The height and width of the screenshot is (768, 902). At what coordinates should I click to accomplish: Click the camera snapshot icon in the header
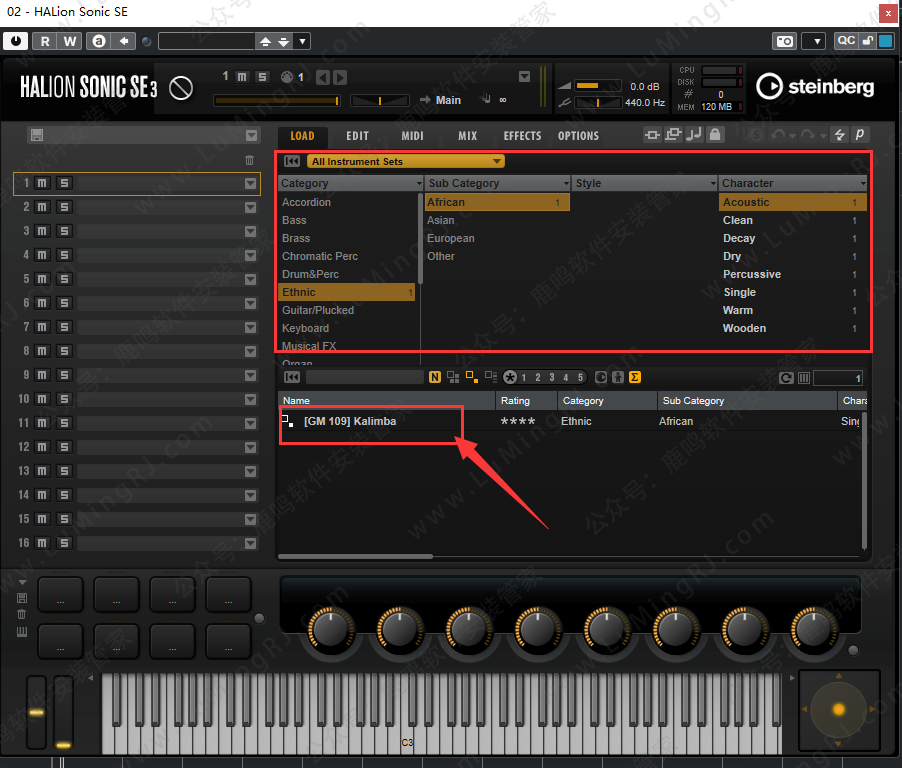(785, 41)
